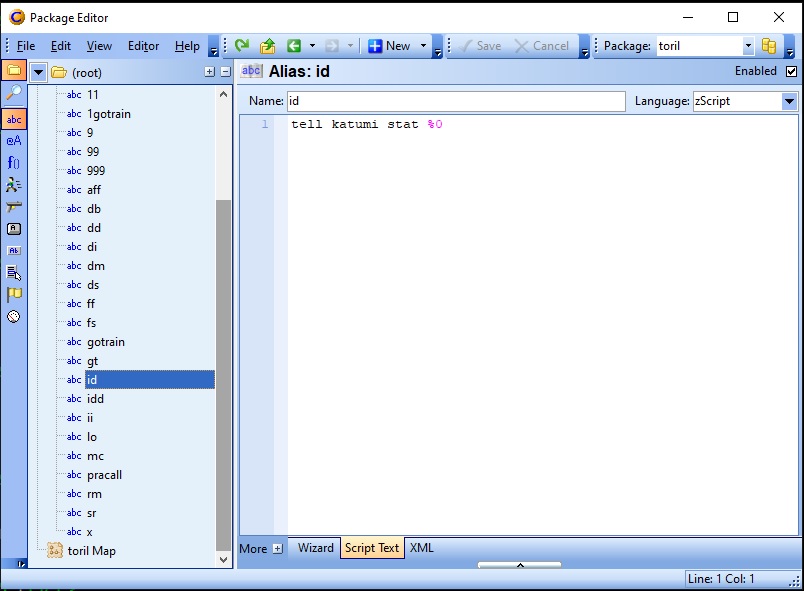This screenshot has height=591, width=804.
Task: Open the Language zScript dropdown
Action: [x=790, y=101]
